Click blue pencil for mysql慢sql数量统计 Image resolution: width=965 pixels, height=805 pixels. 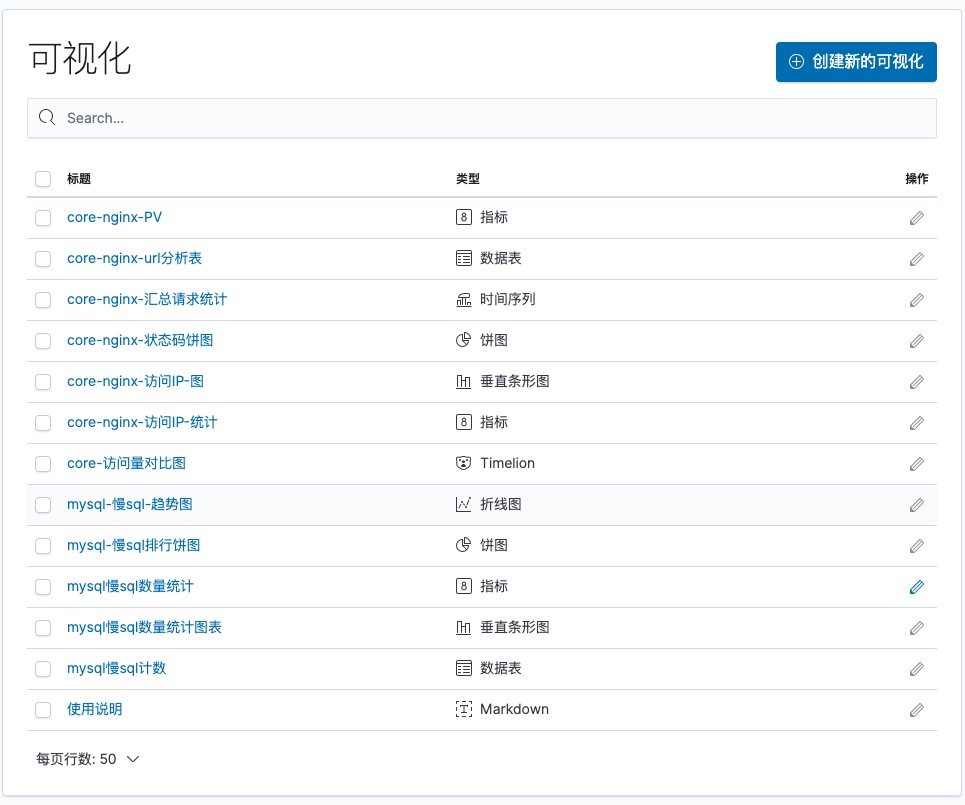coord(916,587)
